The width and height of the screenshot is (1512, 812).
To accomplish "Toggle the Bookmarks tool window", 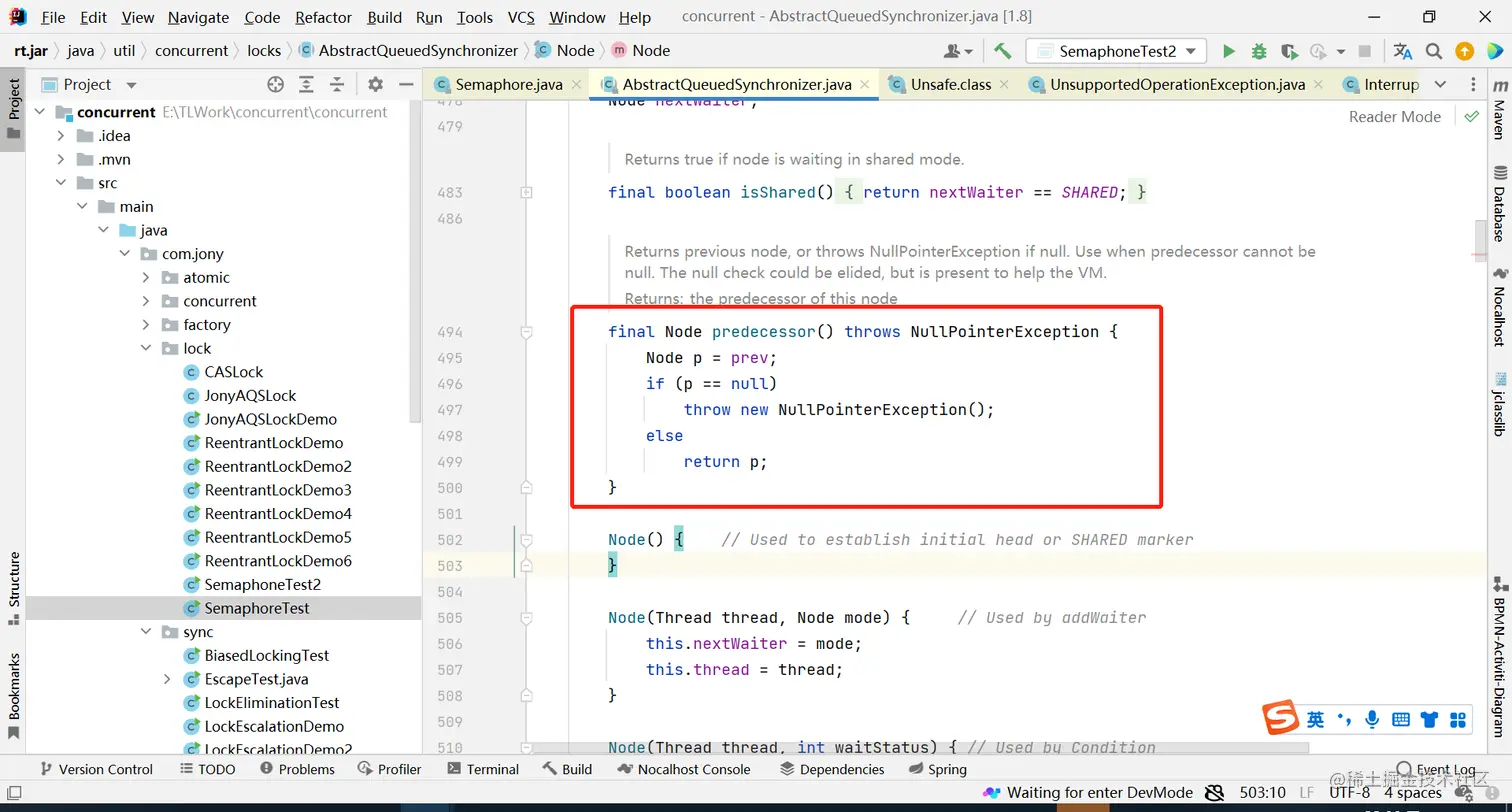I will (14, 696).
